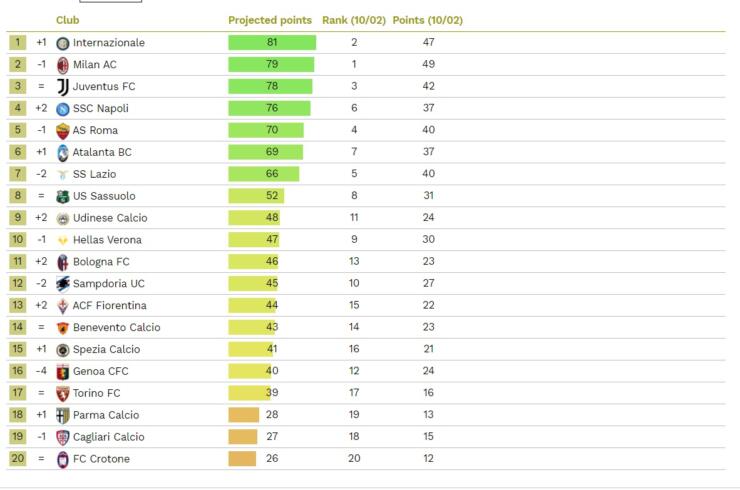Click the AS Roma club badge
740x490 pixels.
(x=63, y=130)
